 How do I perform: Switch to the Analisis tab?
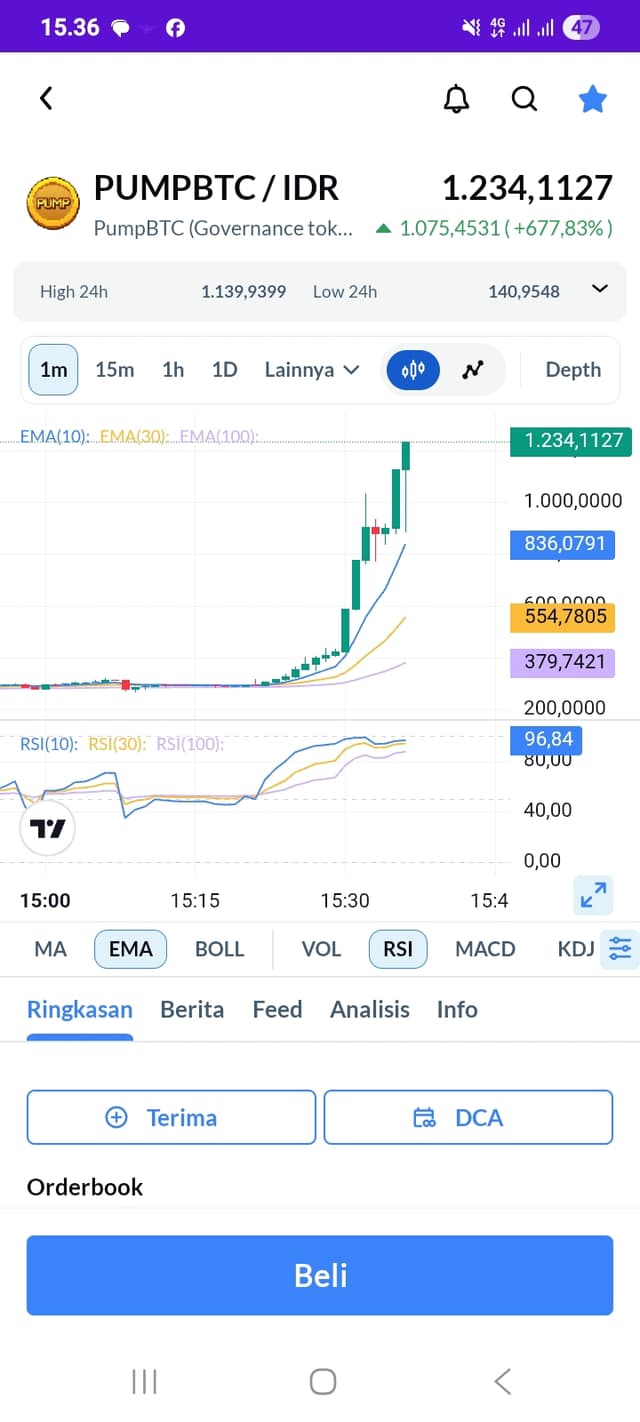click(370, 1010)
